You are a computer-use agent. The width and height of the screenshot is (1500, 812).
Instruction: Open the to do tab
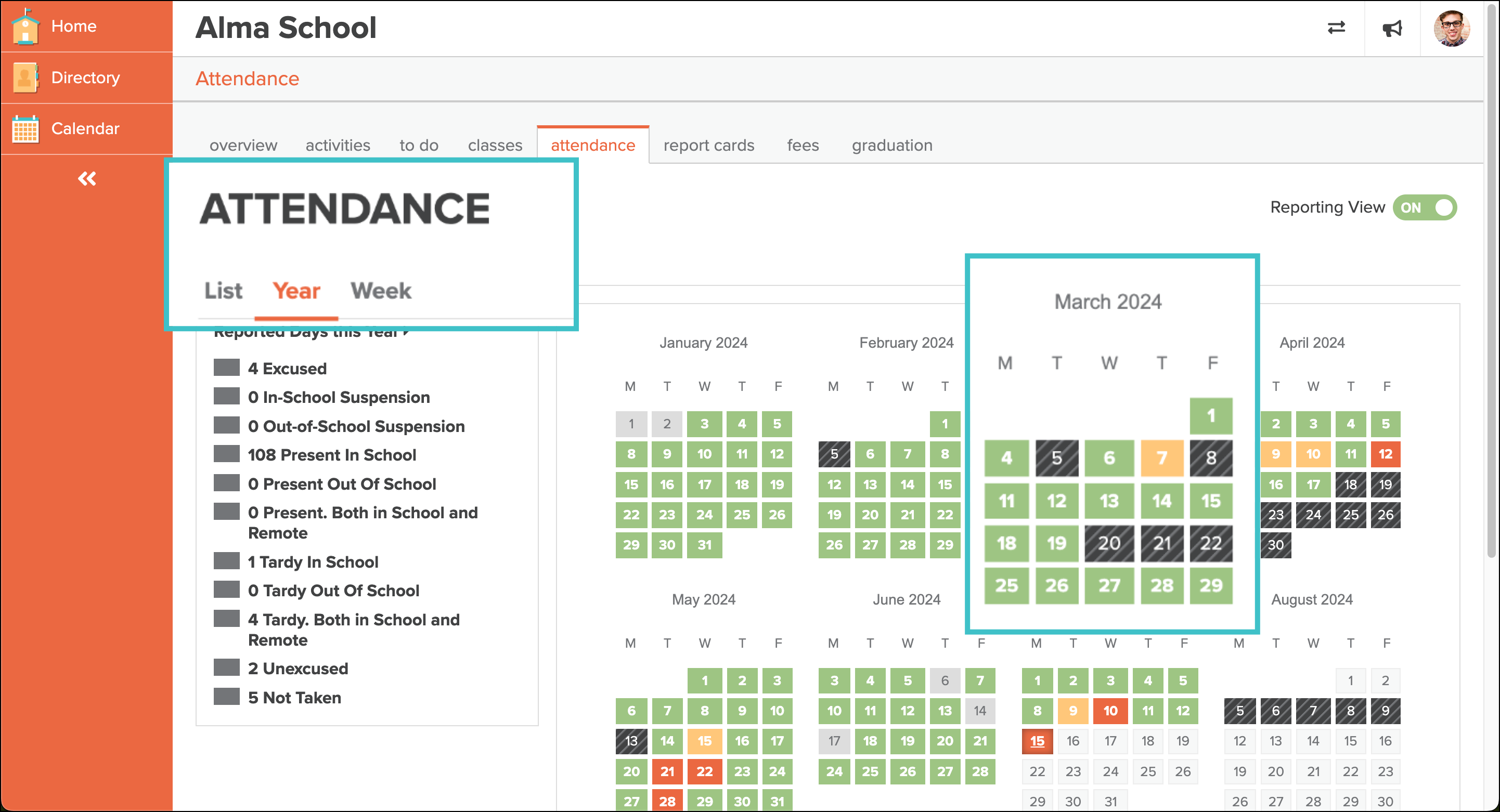[x=419, y=145]
